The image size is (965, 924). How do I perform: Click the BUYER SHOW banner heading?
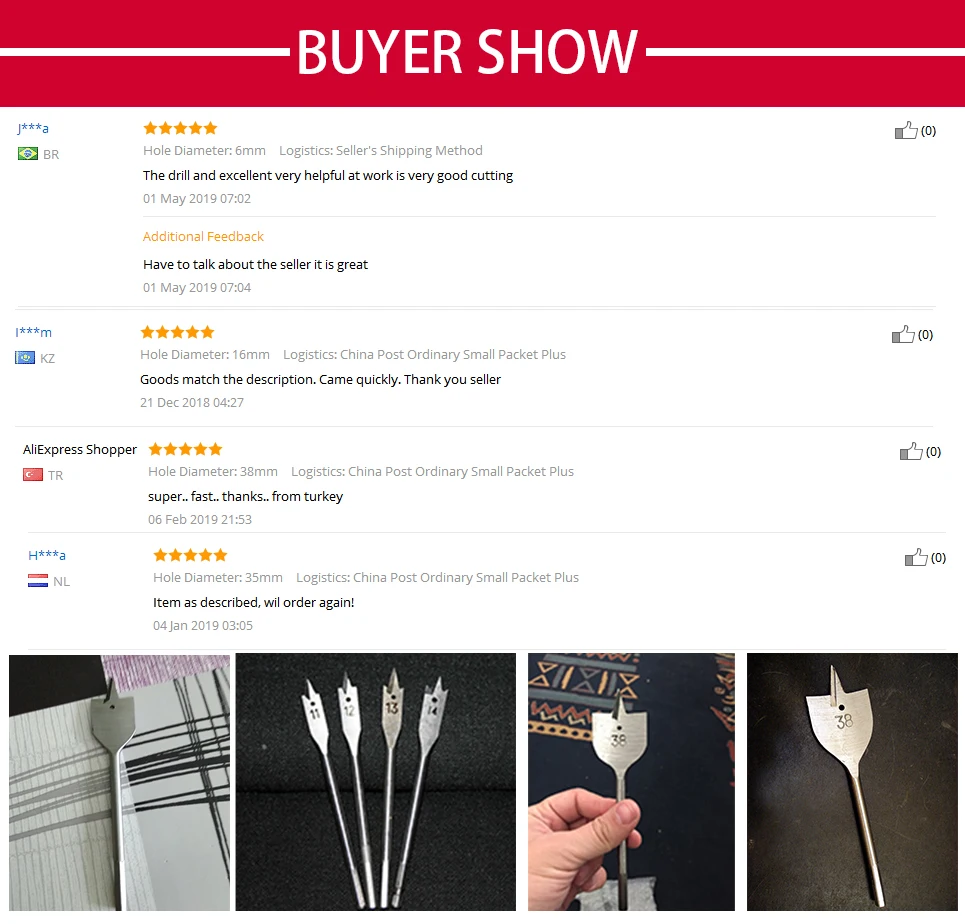point(467,52)
